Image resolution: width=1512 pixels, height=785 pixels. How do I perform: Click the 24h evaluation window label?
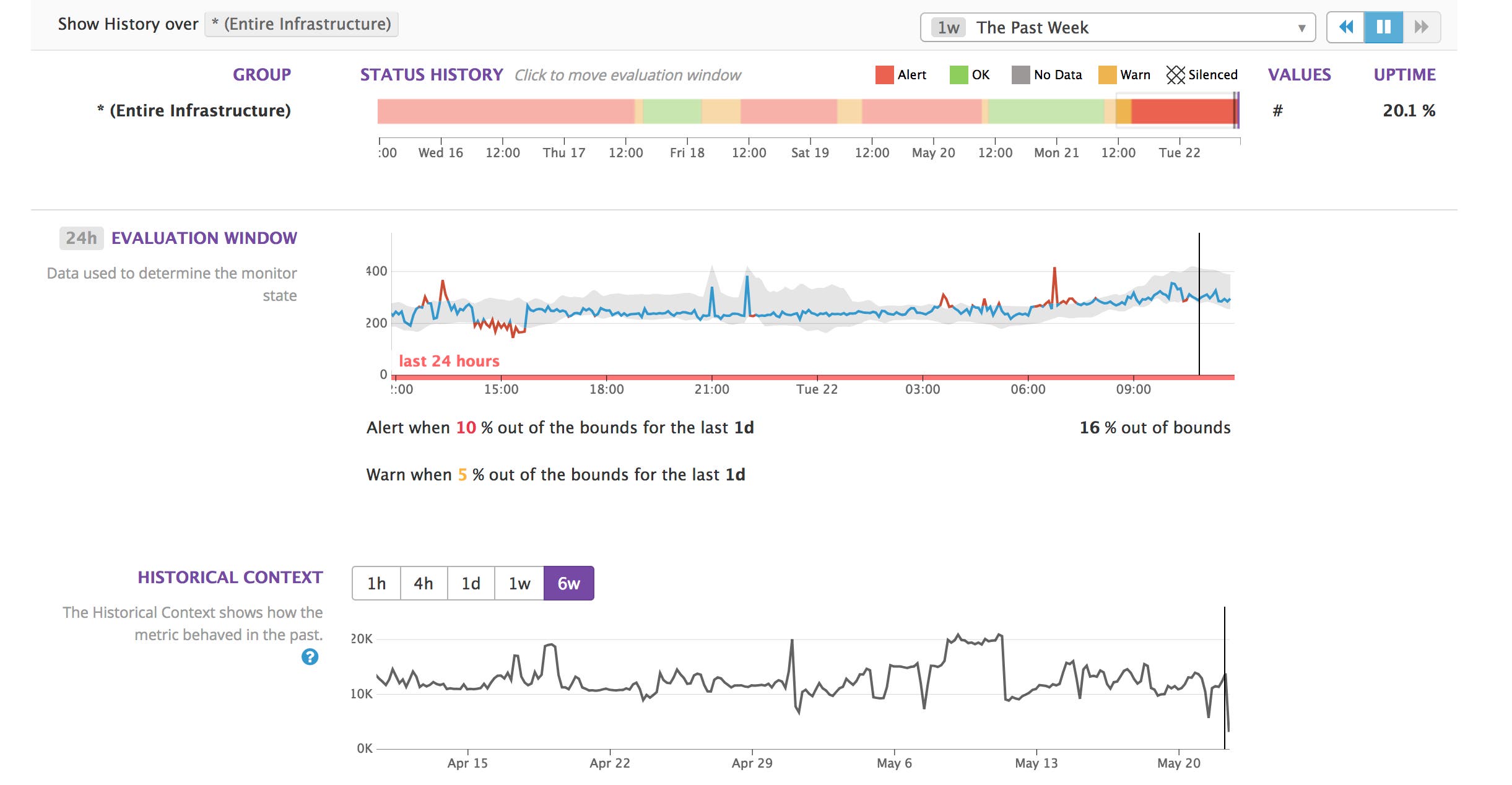pyautogui.click(x=82, y=238)
